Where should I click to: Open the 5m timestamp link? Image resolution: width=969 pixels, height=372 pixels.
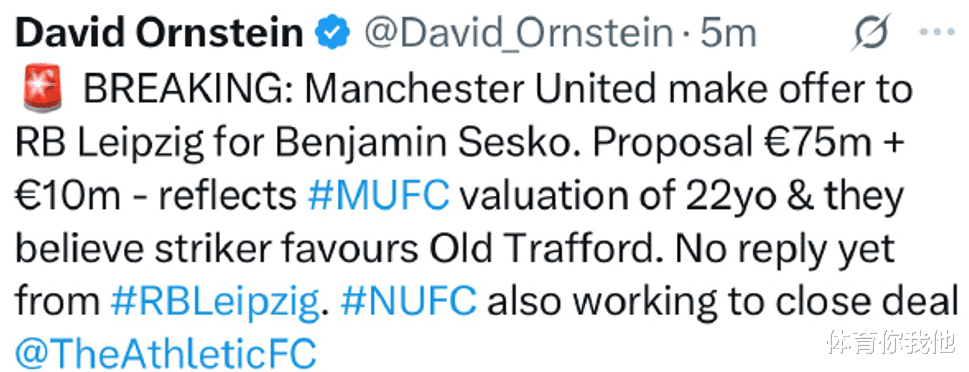click(x=728, y=33)
